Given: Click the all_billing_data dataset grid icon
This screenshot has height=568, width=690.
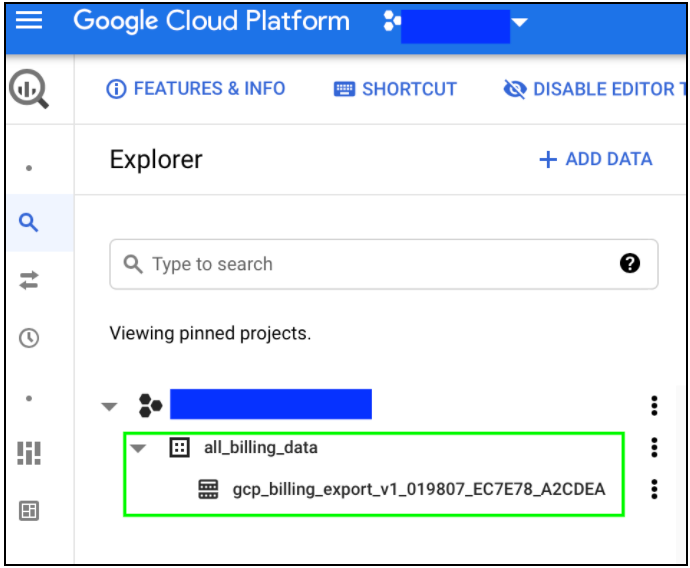Looking at the screenshot, I should coord(180,448).
